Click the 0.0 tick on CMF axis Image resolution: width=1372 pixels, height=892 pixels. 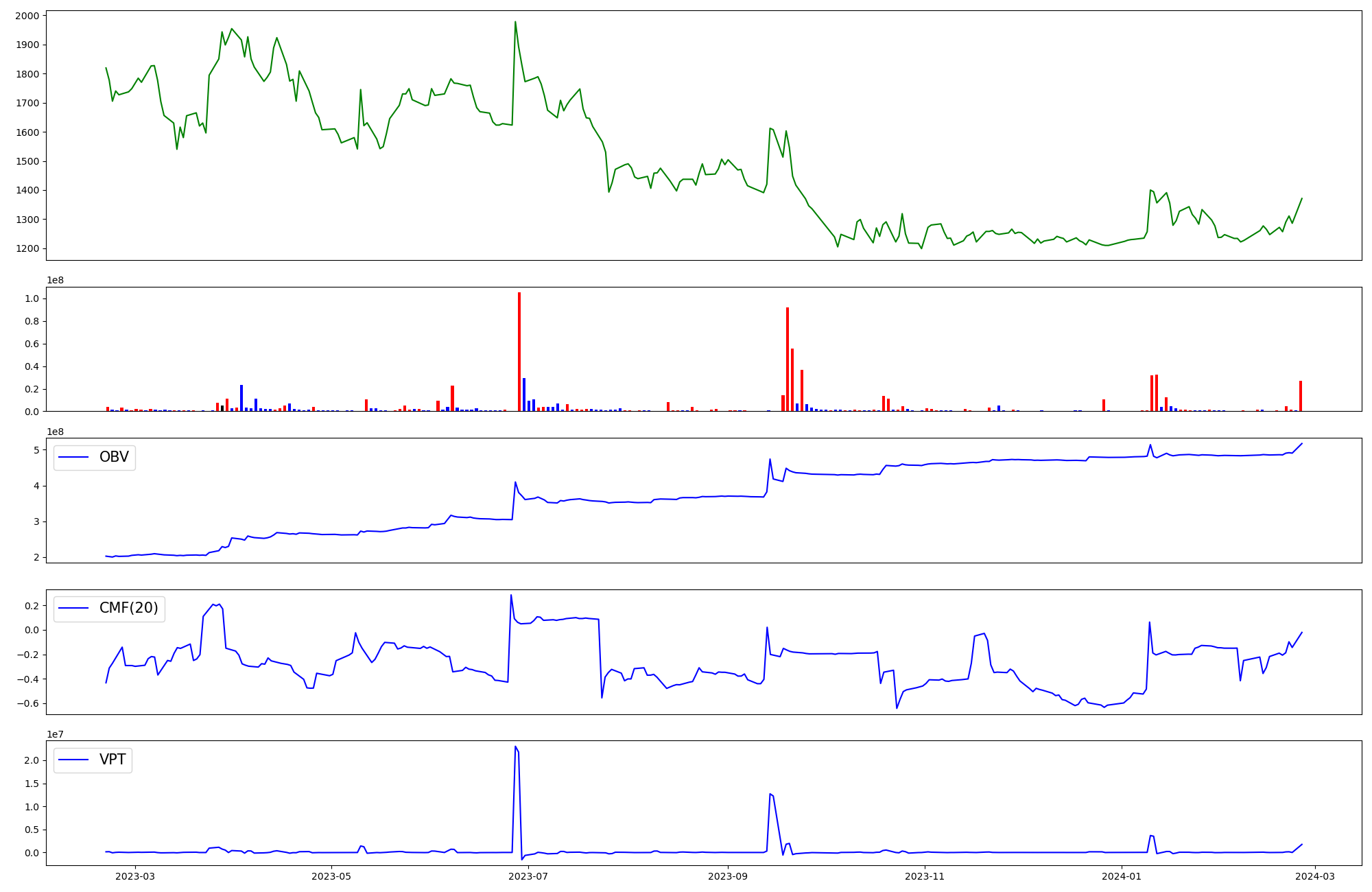(x=32, y=630)
